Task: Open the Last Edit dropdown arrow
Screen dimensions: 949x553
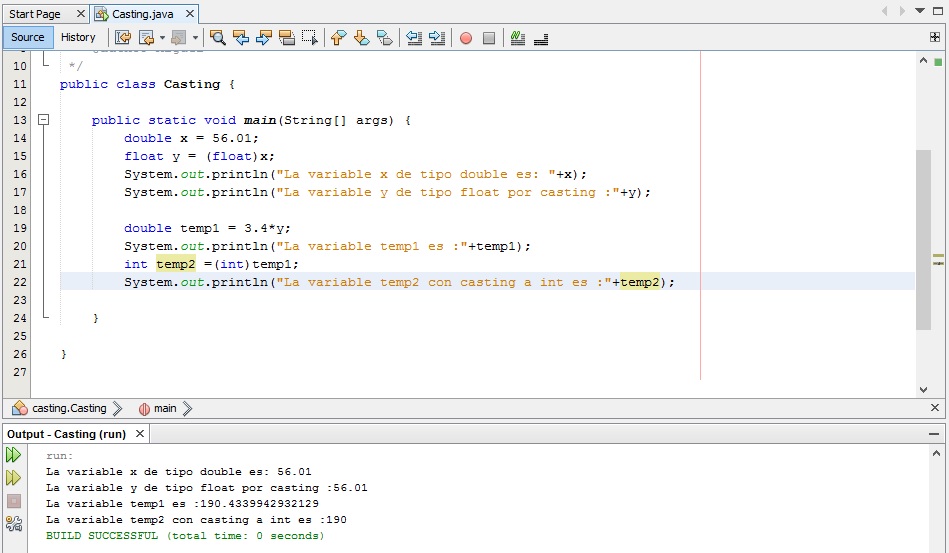Action: tap(162, 38)
